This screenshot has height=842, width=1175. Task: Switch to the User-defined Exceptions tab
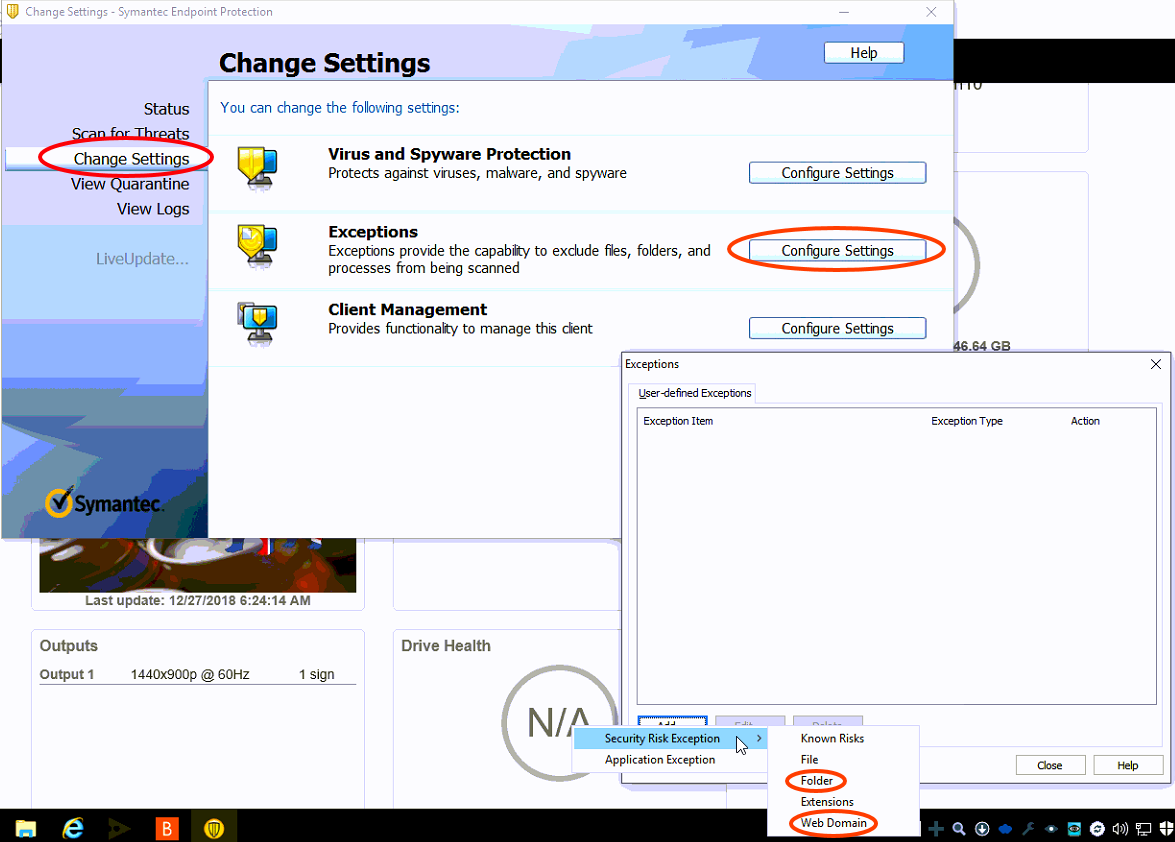[x=694, y=393]
